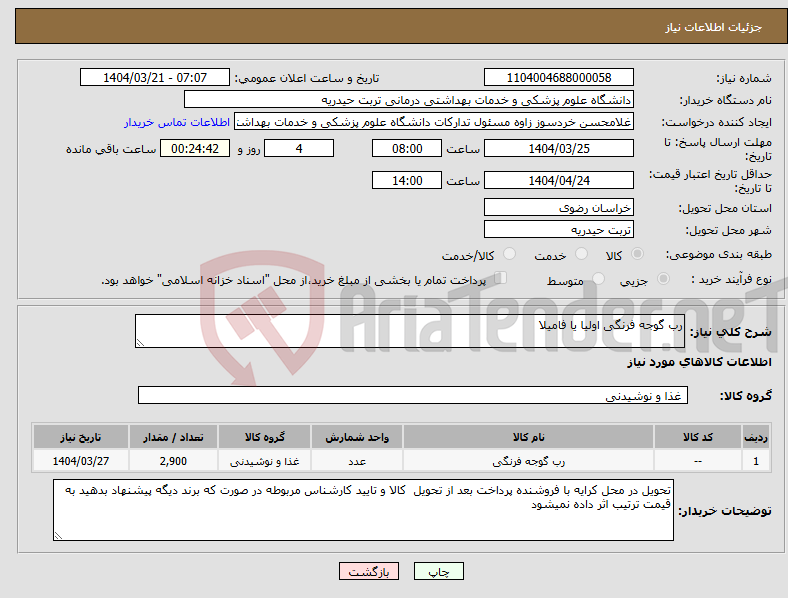Select the متوسط purchase type radio
Image resolution: width=788 pixels, height=598 pixels.
click(598, 278)
